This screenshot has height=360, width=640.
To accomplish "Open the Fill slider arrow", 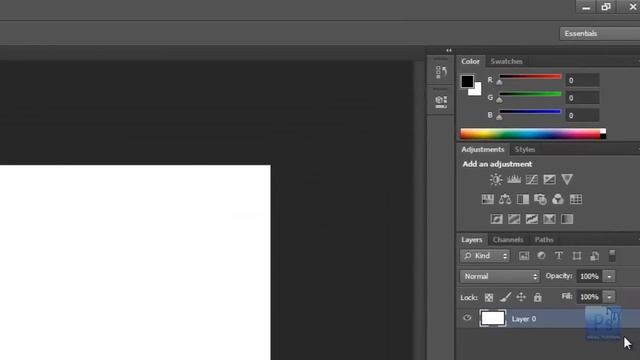I will (609, 297).
